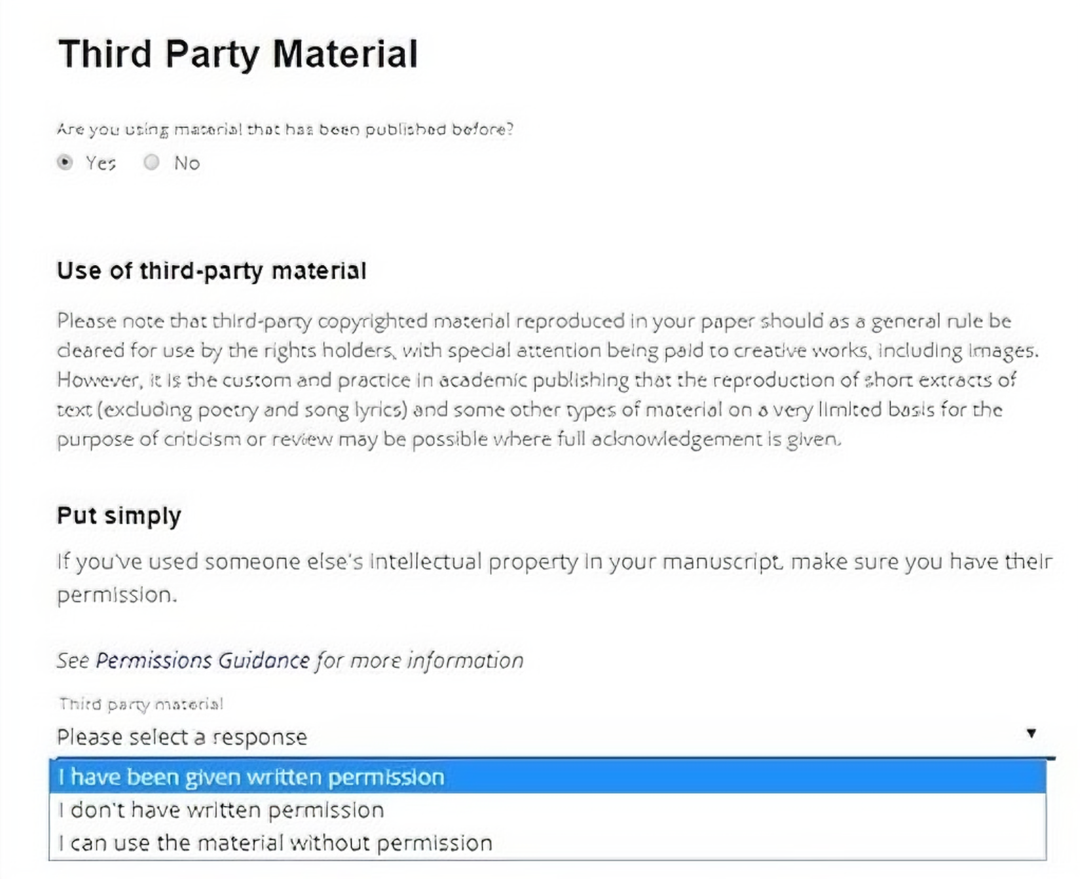Screen dimensions: 1080x879
Task: Click the italic 'for more information' text
Action: coord(419,661)
